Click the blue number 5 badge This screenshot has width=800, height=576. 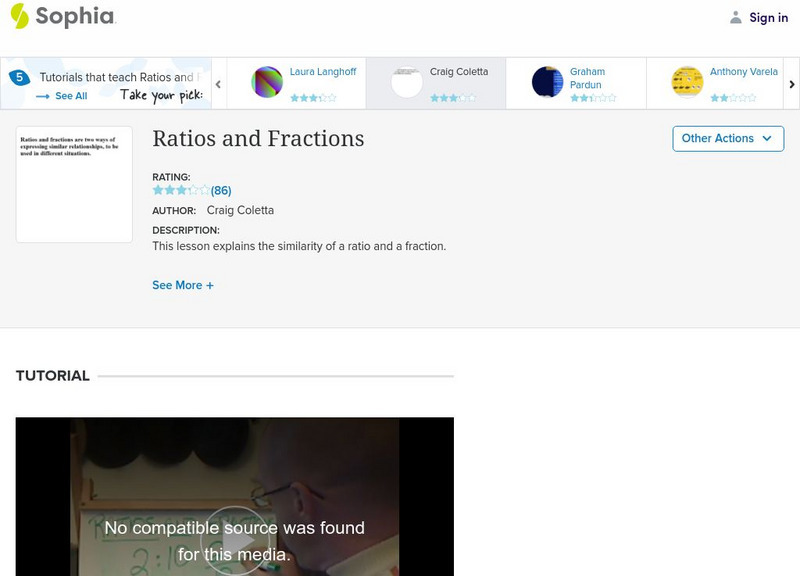[19, 78]
